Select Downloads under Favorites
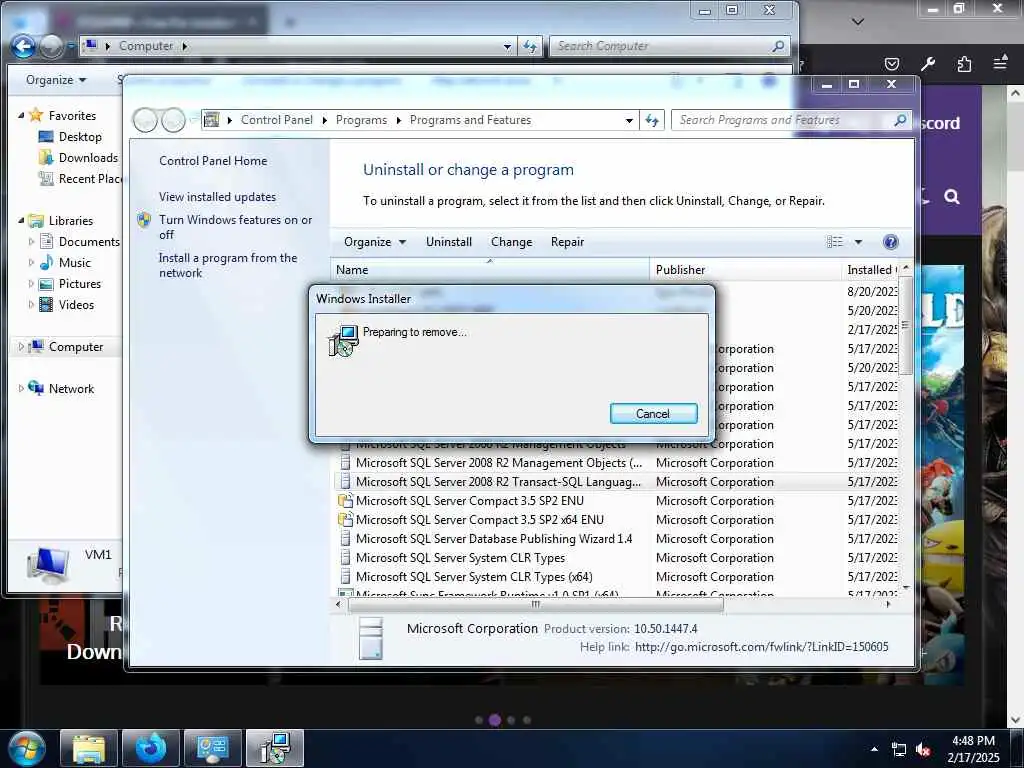Screen dimensions: 1024x768 pyautogui.click(x=78, y=157)
